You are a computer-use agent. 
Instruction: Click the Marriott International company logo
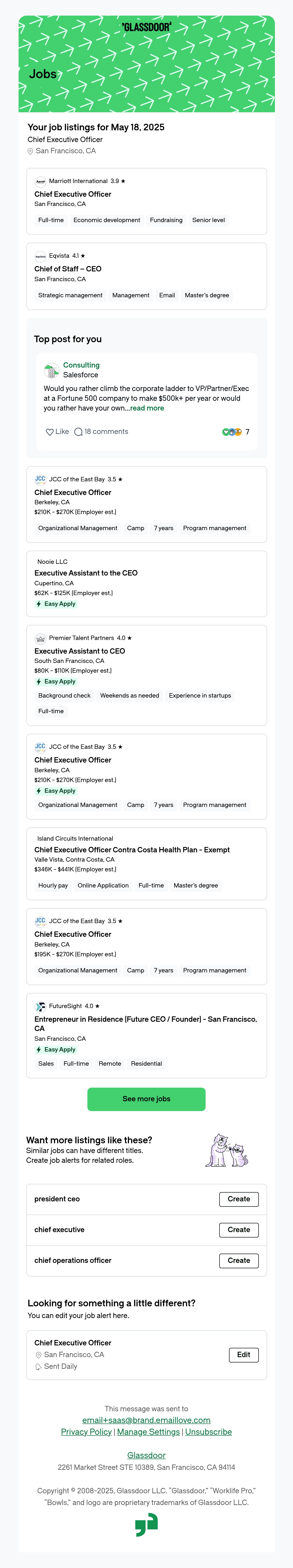click(40, 181)
